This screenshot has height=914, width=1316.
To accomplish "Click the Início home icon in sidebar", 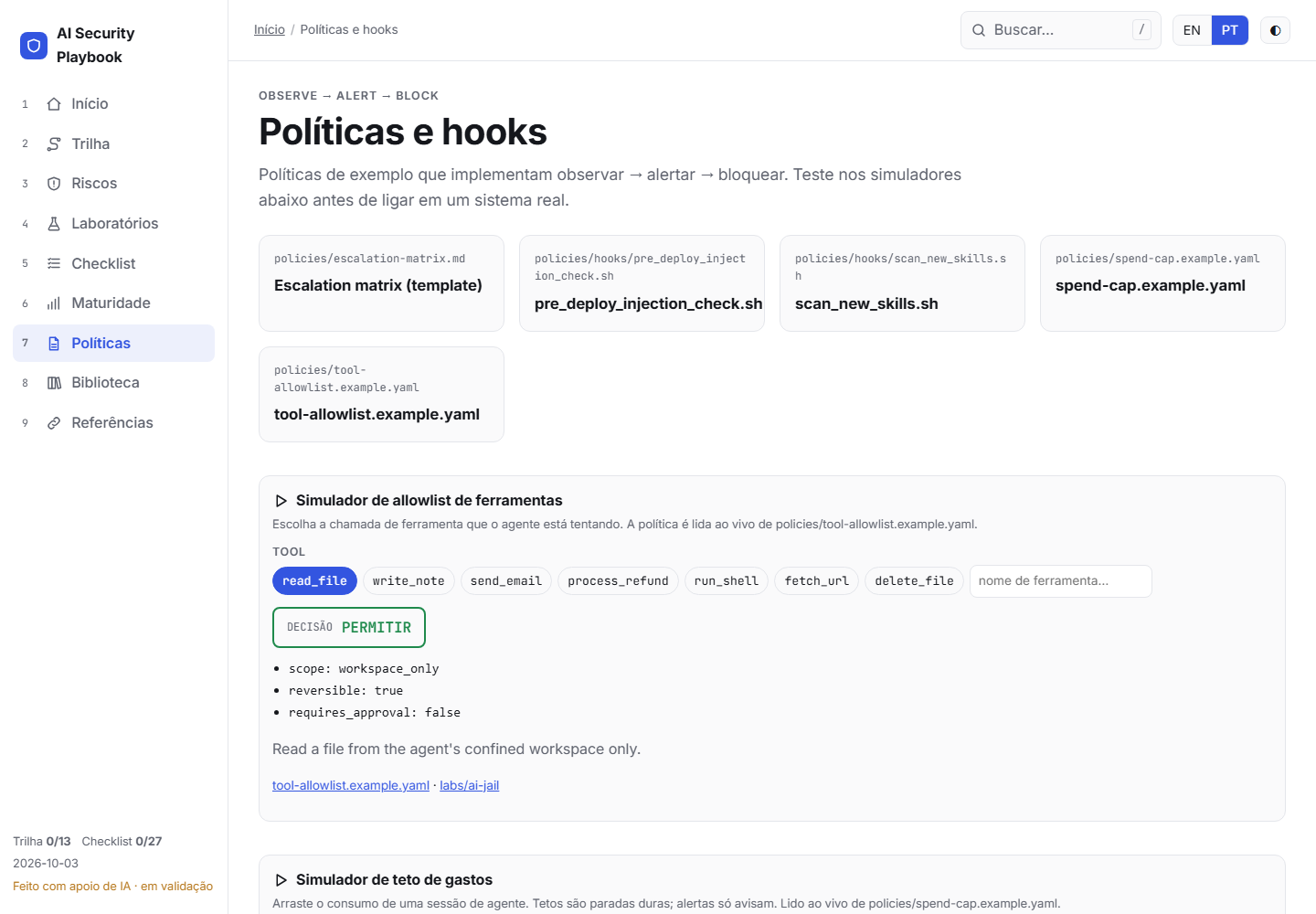I will pyautogui.click(x=54, y=104).
